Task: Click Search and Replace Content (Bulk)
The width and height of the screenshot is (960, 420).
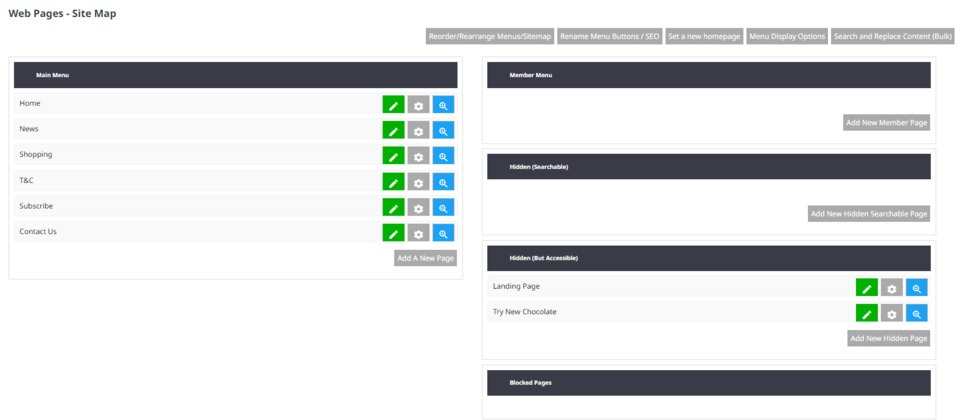Action: [x=892, y=36]
